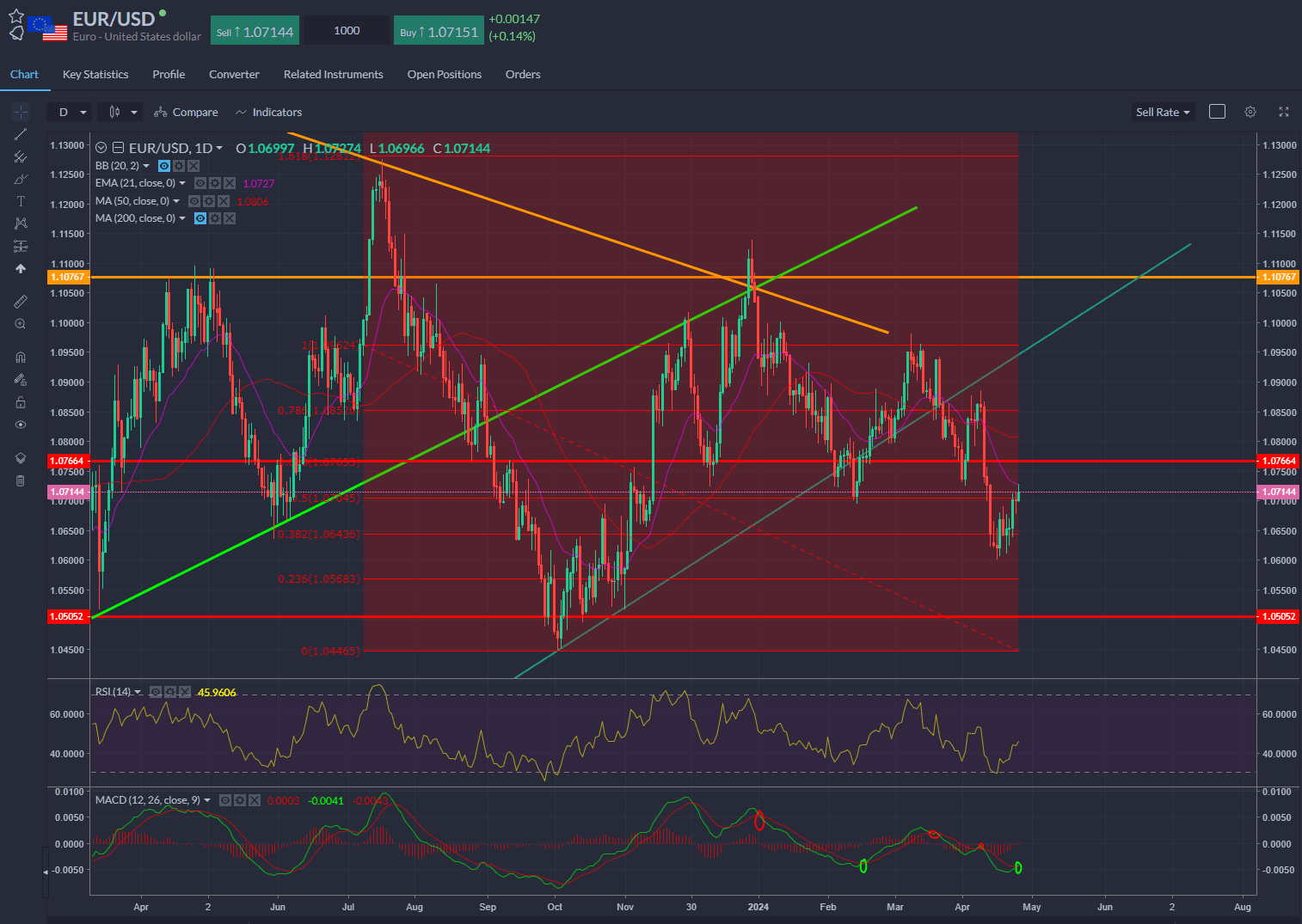1302x924 pixels.
Task: Toggle magnet mode in the drawing sidebar
Action: (21, 358)
